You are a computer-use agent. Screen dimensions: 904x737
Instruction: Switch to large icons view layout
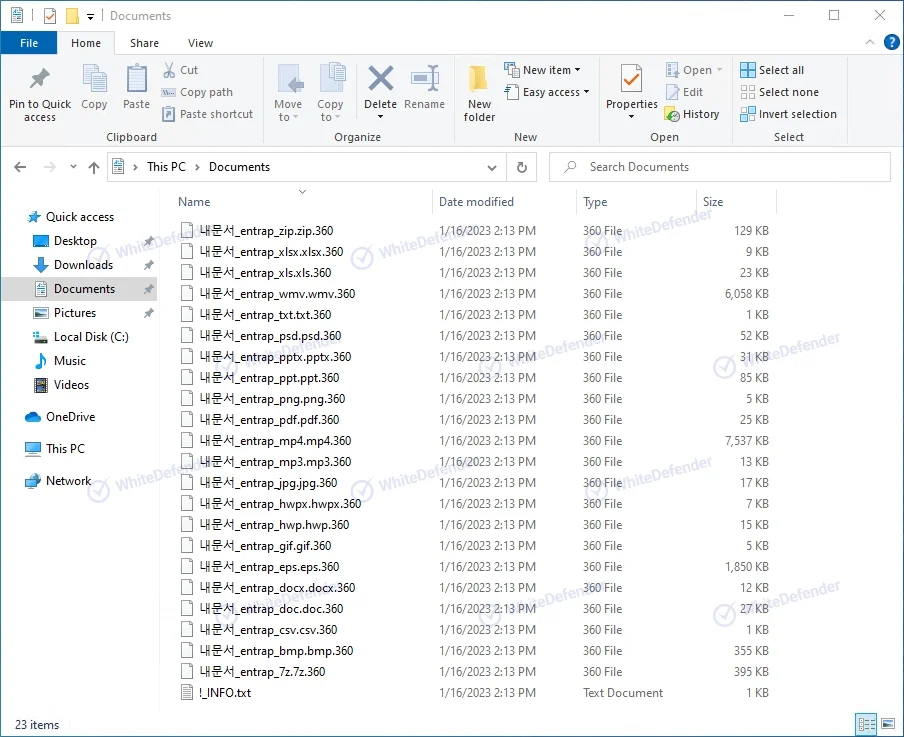887,724
